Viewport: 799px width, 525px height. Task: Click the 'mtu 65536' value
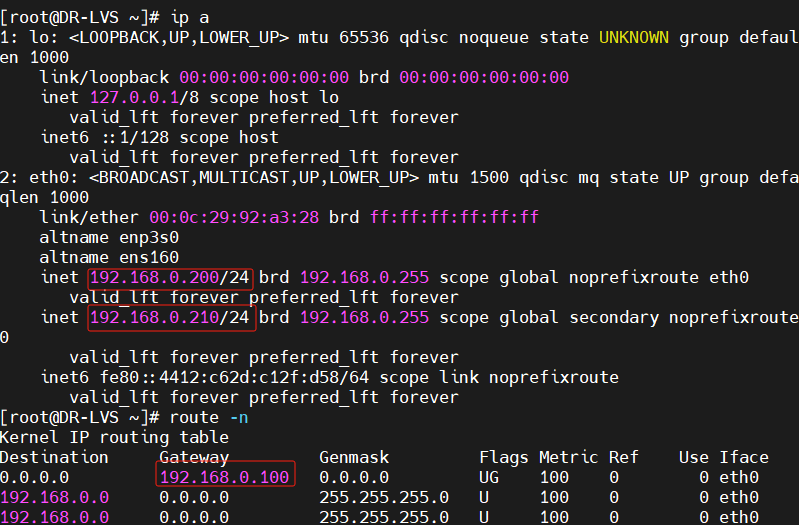coord(343,38)
